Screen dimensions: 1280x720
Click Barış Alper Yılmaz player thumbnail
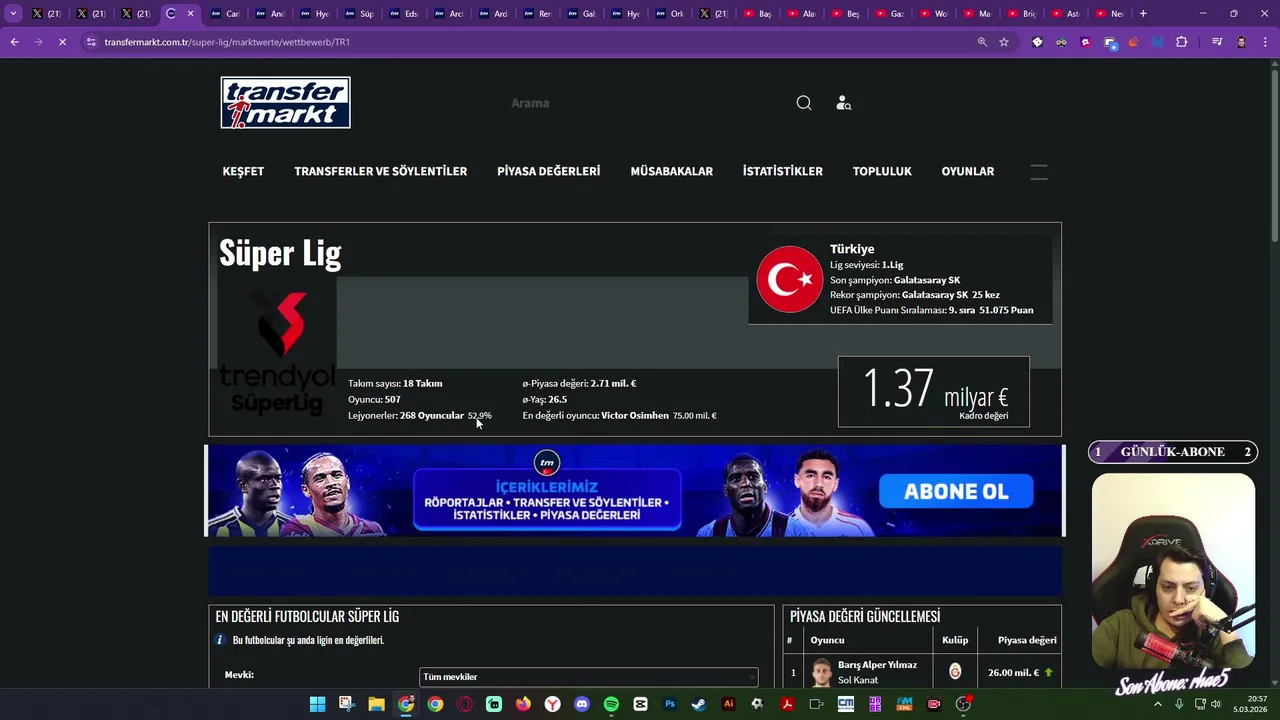pyautogui.click(x=822, y=673)
